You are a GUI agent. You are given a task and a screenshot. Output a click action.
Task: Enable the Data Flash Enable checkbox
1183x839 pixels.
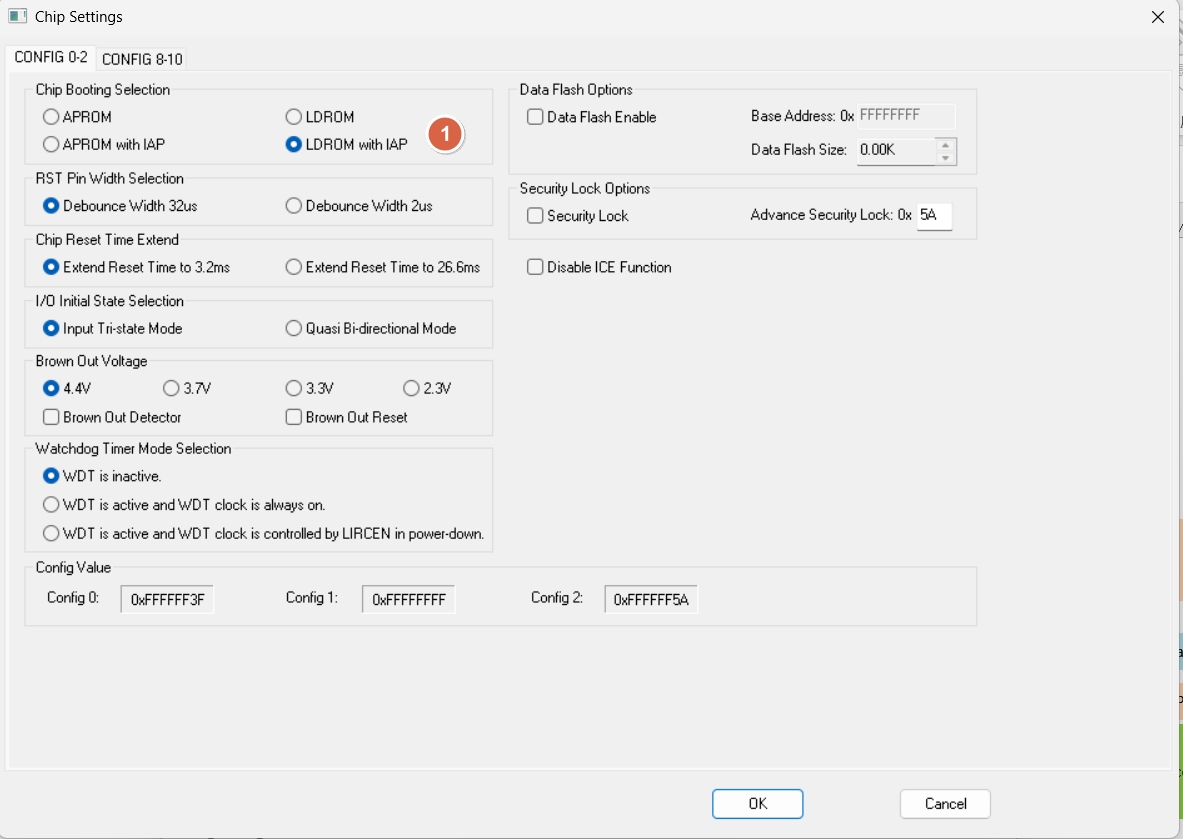[535, 117]
